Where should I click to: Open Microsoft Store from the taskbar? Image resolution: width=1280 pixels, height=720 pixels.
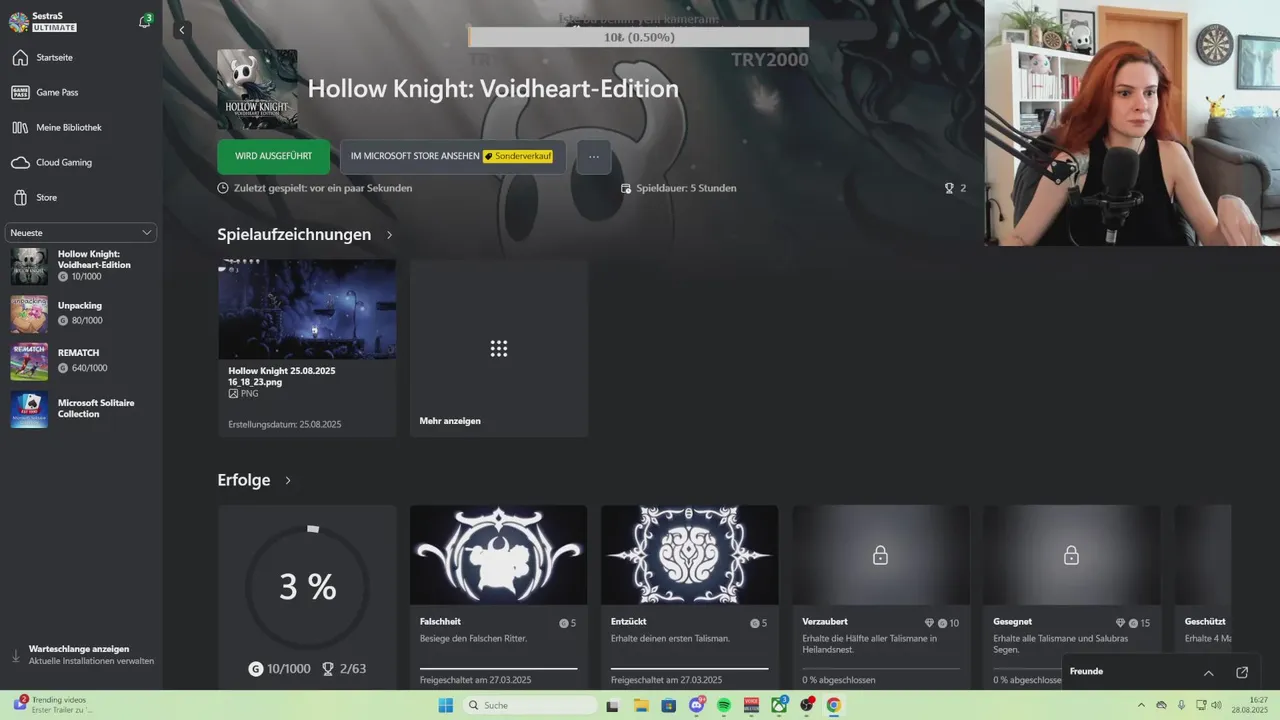(669, 705)
